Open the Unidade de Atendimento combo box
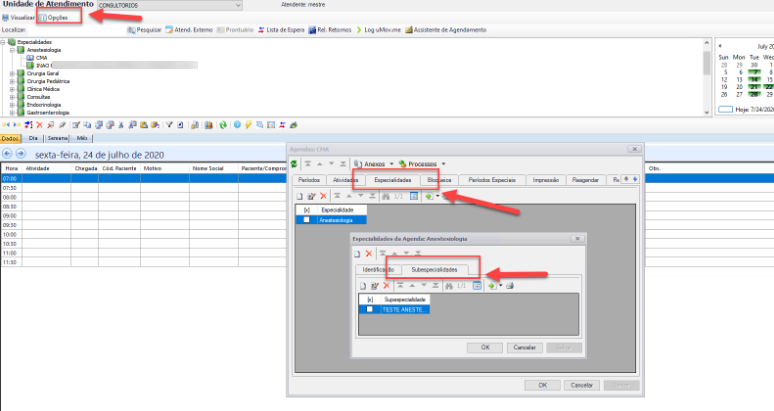Image resolution: width=774 pixels, height=411 pixels. [170, 5]
